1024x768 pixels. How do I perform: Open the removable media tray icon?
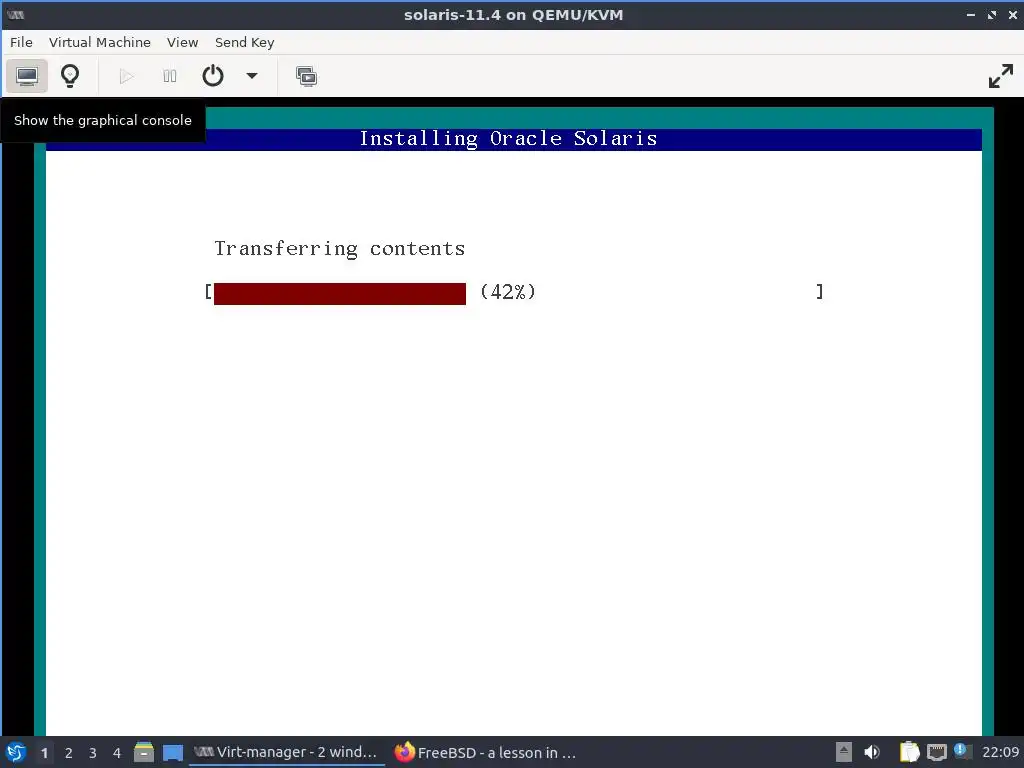coord(844,752)
